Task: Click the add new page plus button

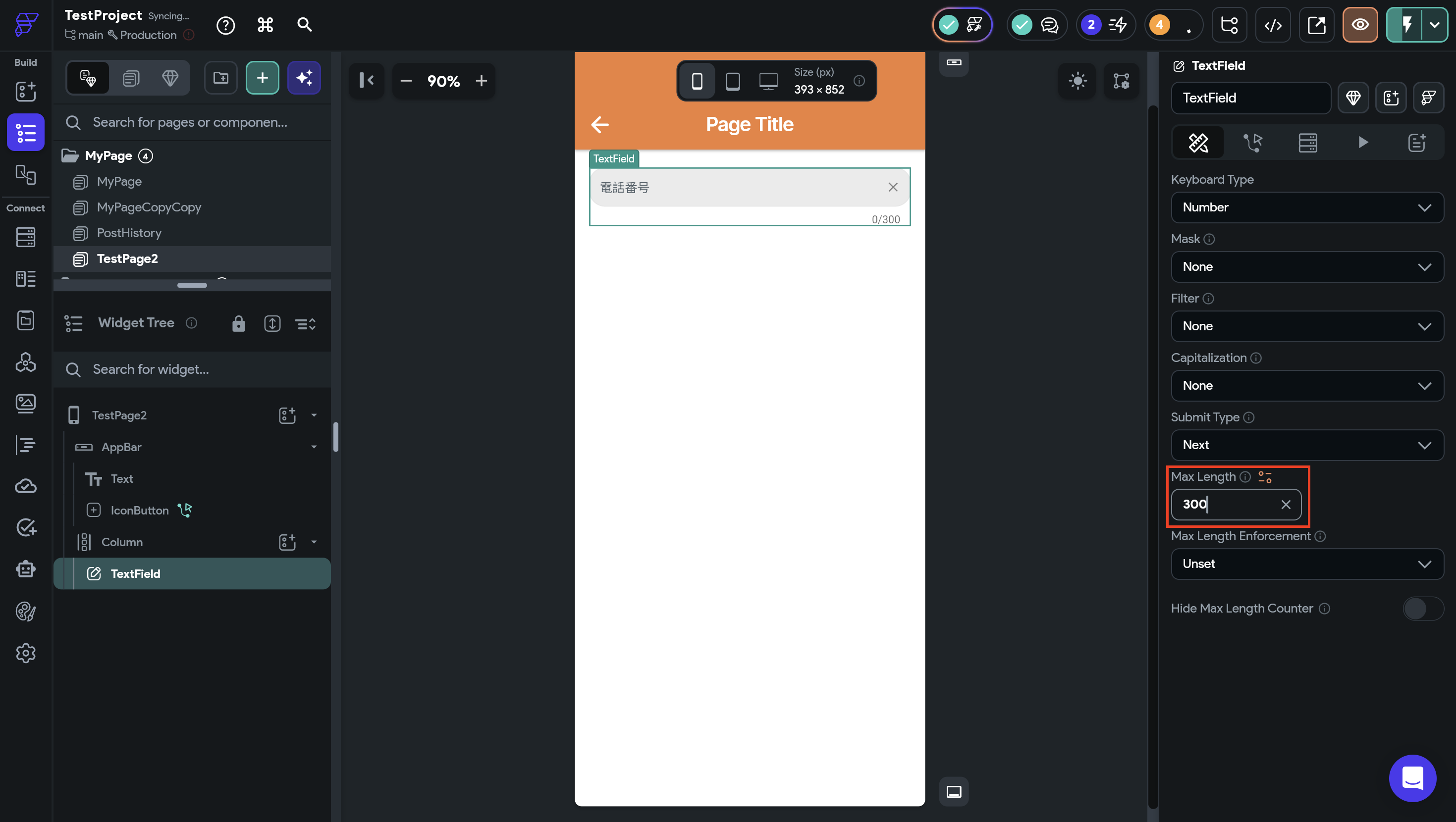Action: [262, 78]
